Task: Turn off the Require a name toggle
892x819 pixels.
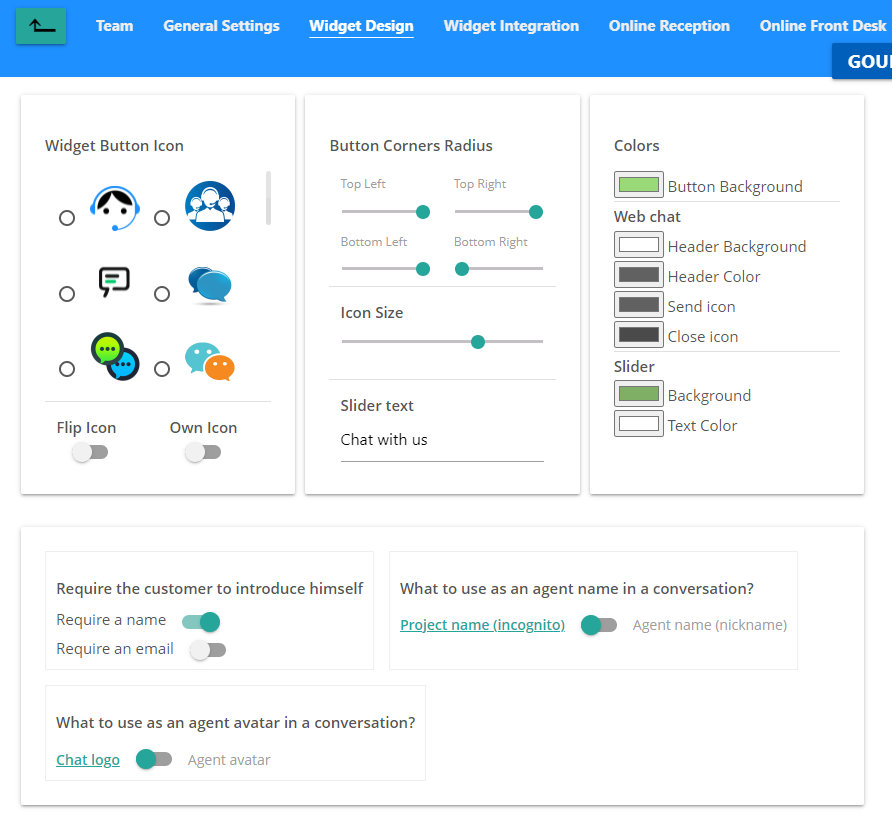Action: coord(201,622)
